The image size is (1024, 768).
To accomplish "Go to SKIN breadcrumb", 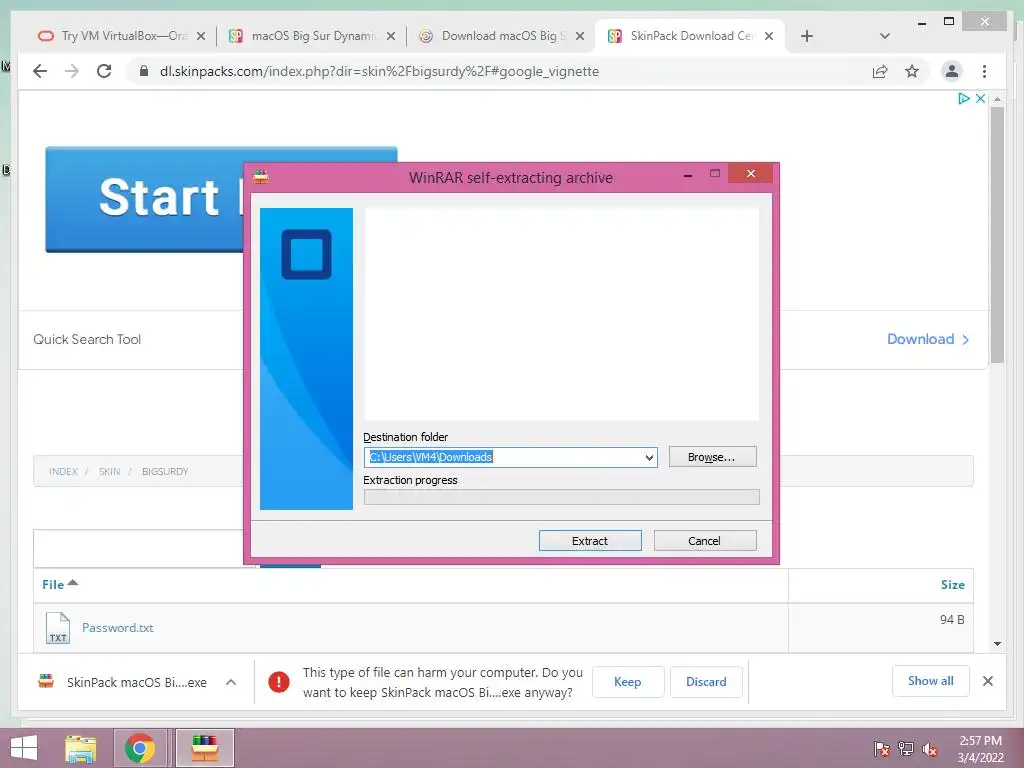I will tap(110, 472).
